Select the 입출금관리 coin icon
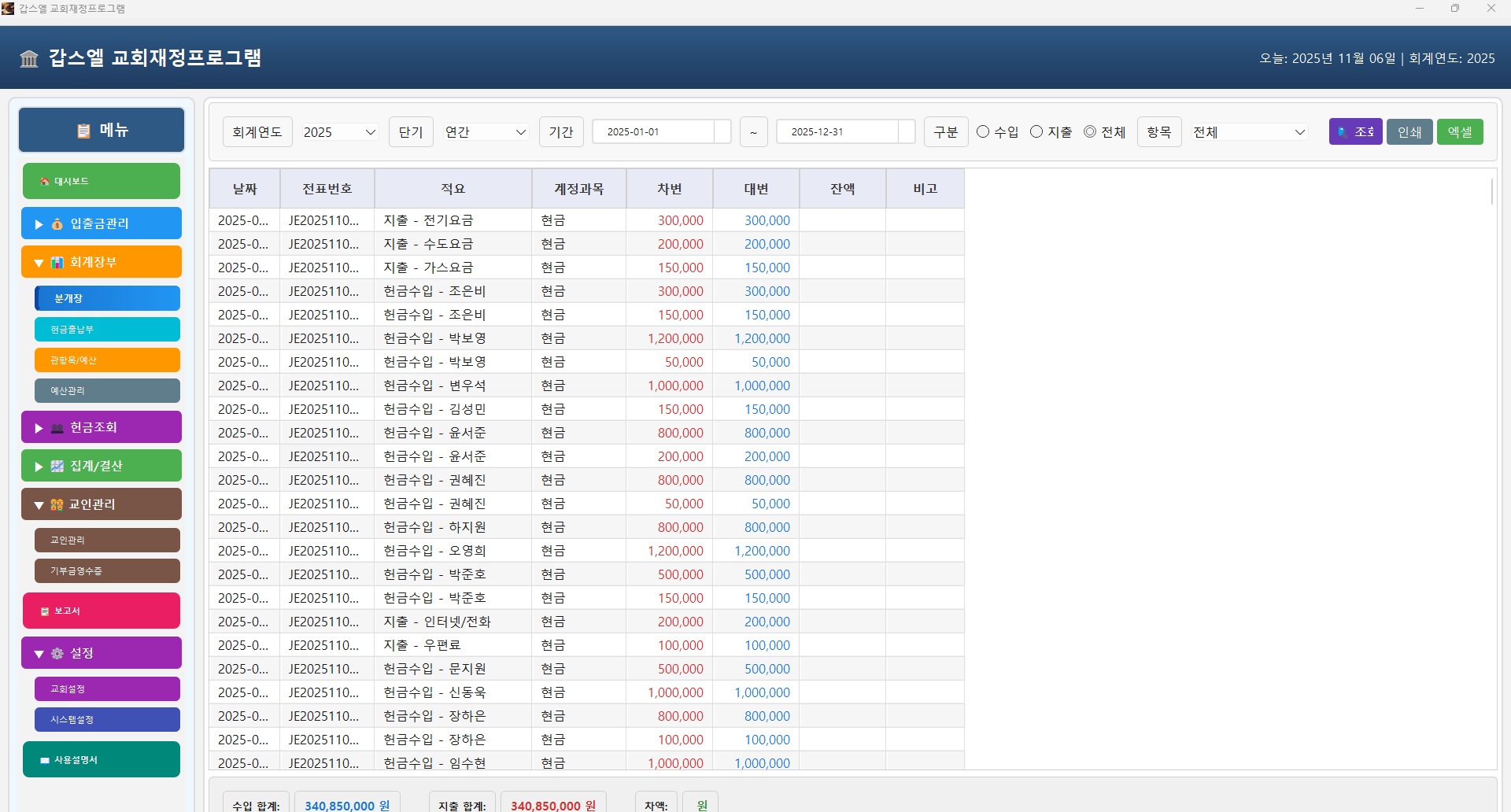The width and height of the screenshot is (1511, 812). click(x=56, y=223)
